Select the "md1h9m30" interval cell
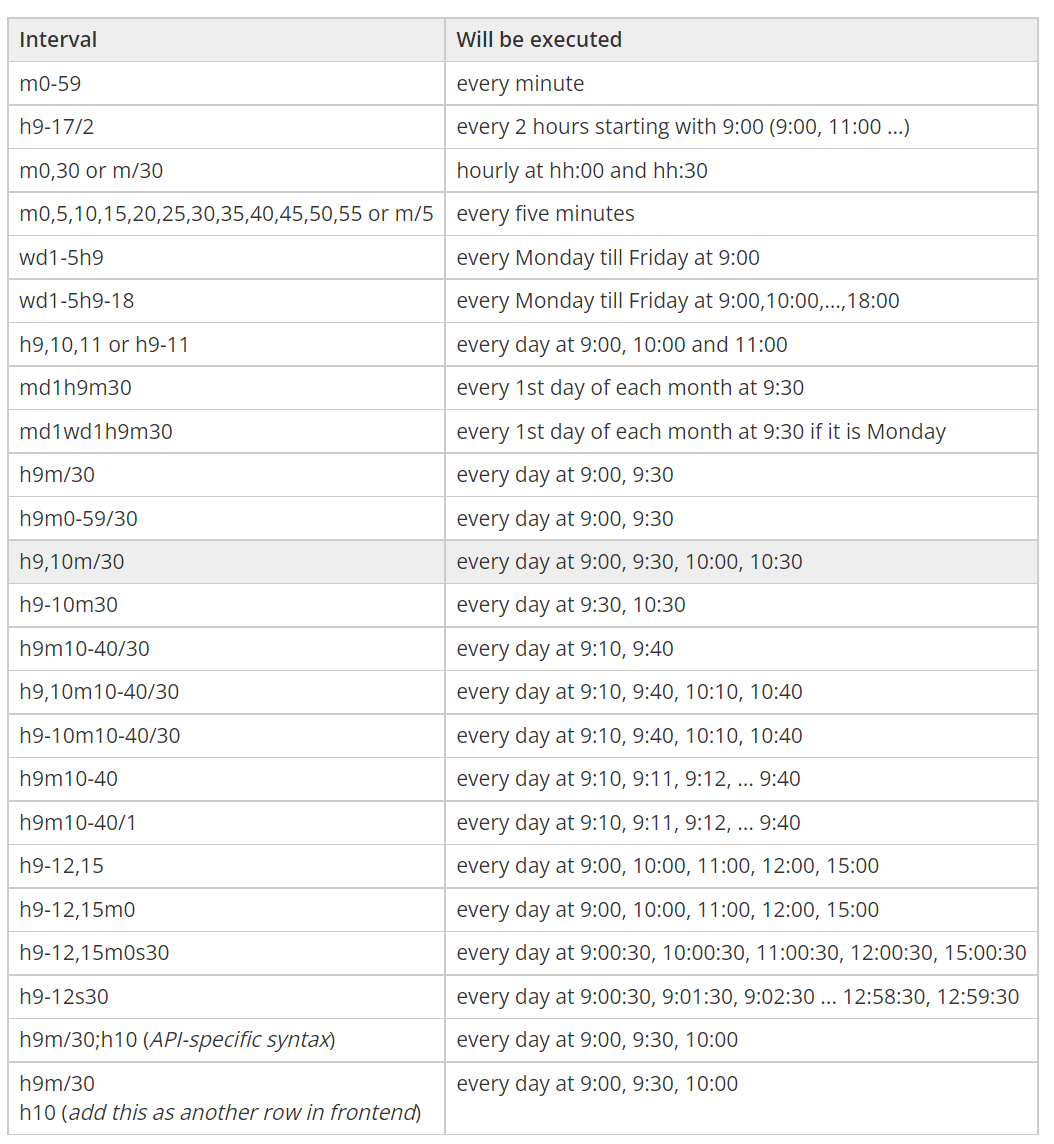The image size is (1054, 1144). 75,388
